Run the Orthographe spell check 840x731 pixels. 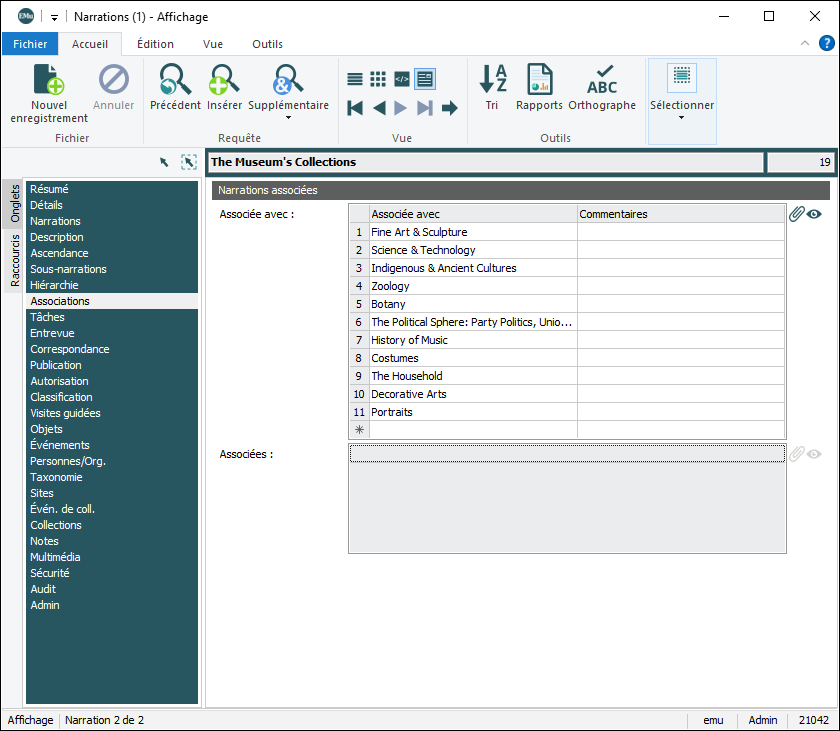pyautogui.click(x=602, y=80)
